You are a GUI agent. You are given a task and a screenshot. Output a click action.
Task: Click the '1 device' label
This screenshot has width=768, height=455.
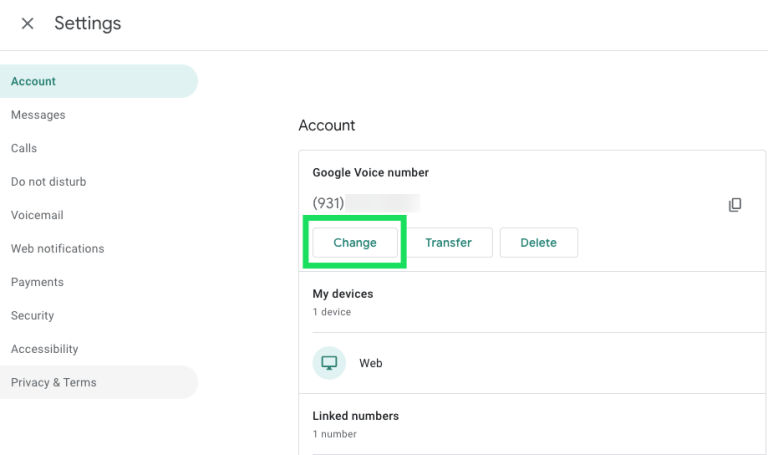tap(332, 311)
